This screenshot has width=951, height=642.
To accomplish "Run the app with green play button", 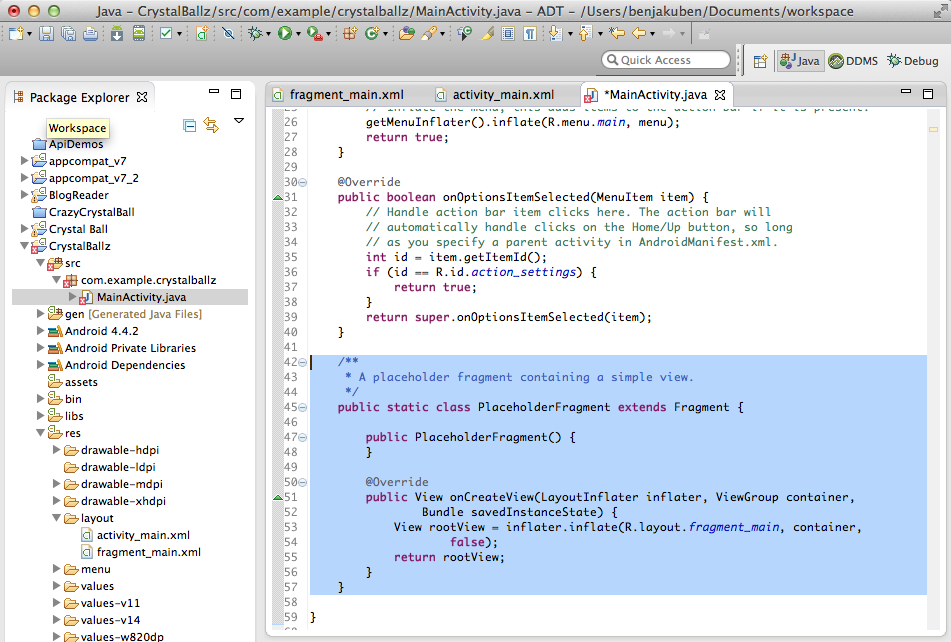I will (x=285, y=34).
